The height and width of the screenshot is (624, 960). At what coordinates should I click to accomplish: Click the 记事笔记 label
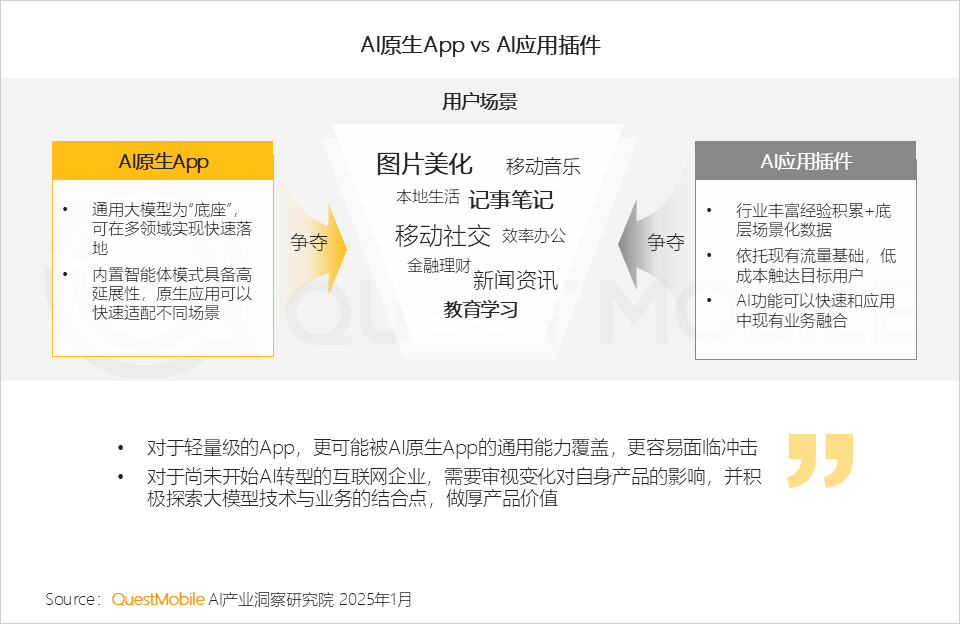pyautogui.click(x=511, y=200)
